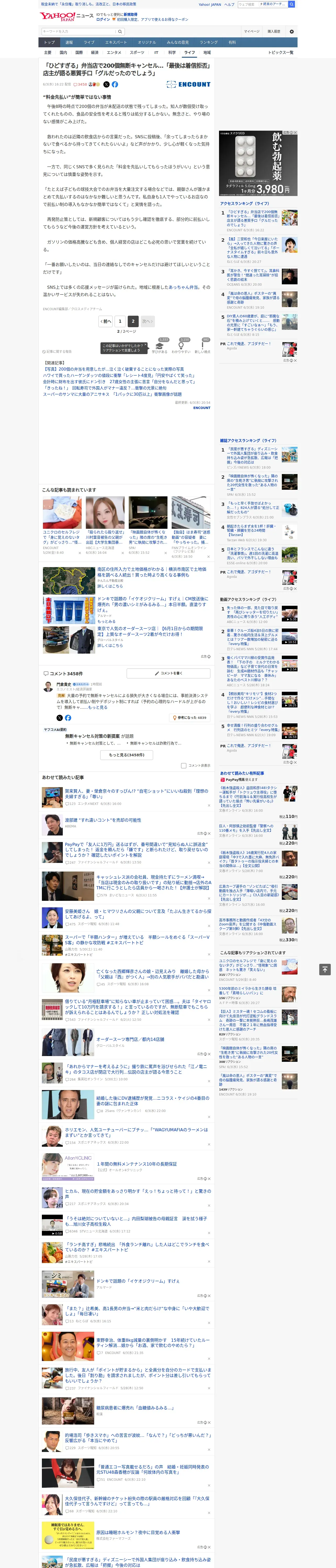336x1568 pixels.
Task: Click ranking item 3 耳かき article thumbnail
Action: click(x=290, y=276)
